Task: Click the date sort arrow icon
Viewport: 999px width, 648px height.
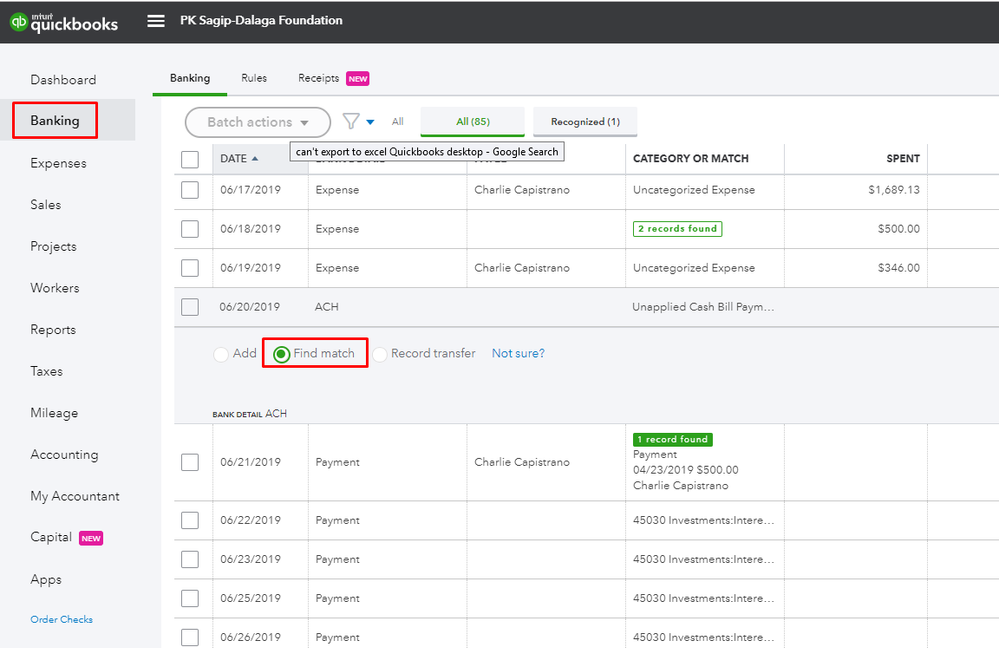Action: pyautogui.click(x=255, y=158)
